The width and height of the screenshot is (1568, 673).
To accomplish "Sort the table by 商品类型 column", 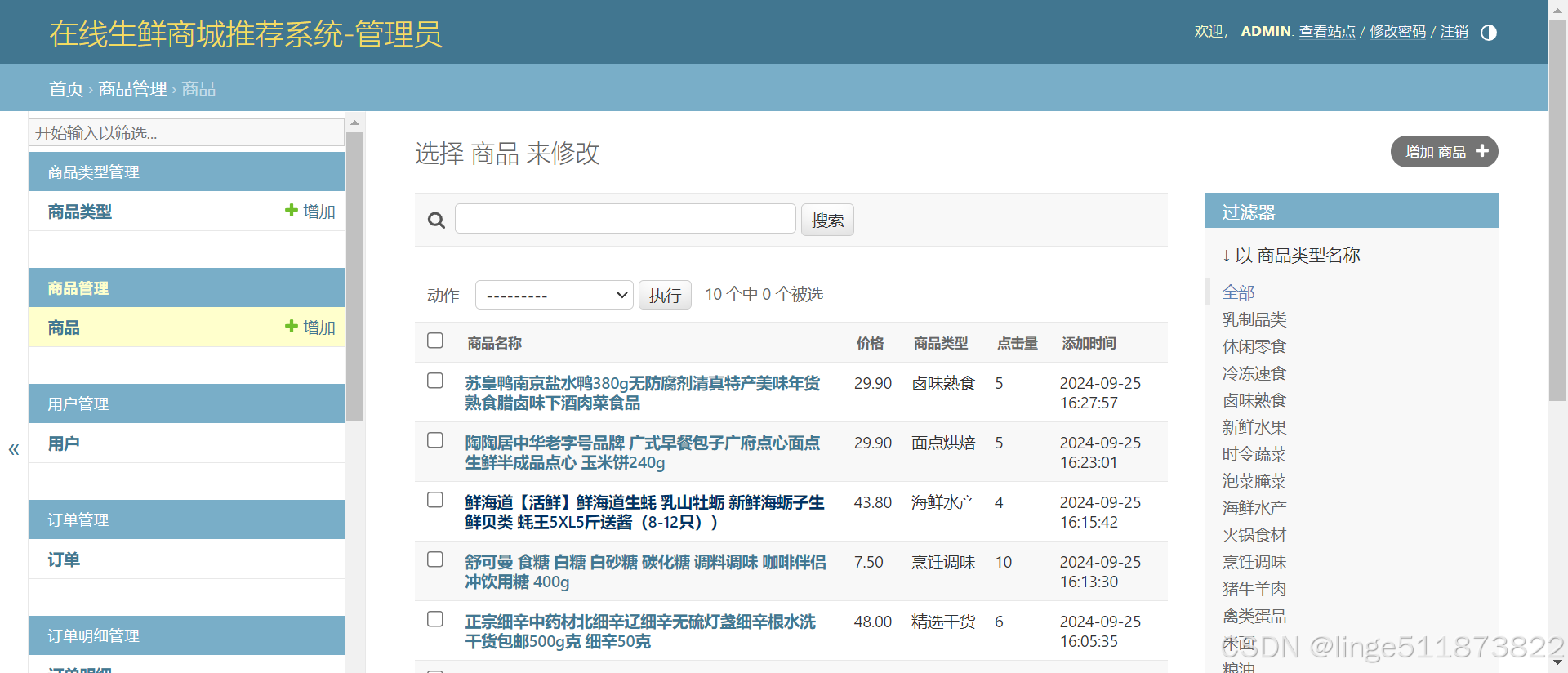I will [941, 343].
